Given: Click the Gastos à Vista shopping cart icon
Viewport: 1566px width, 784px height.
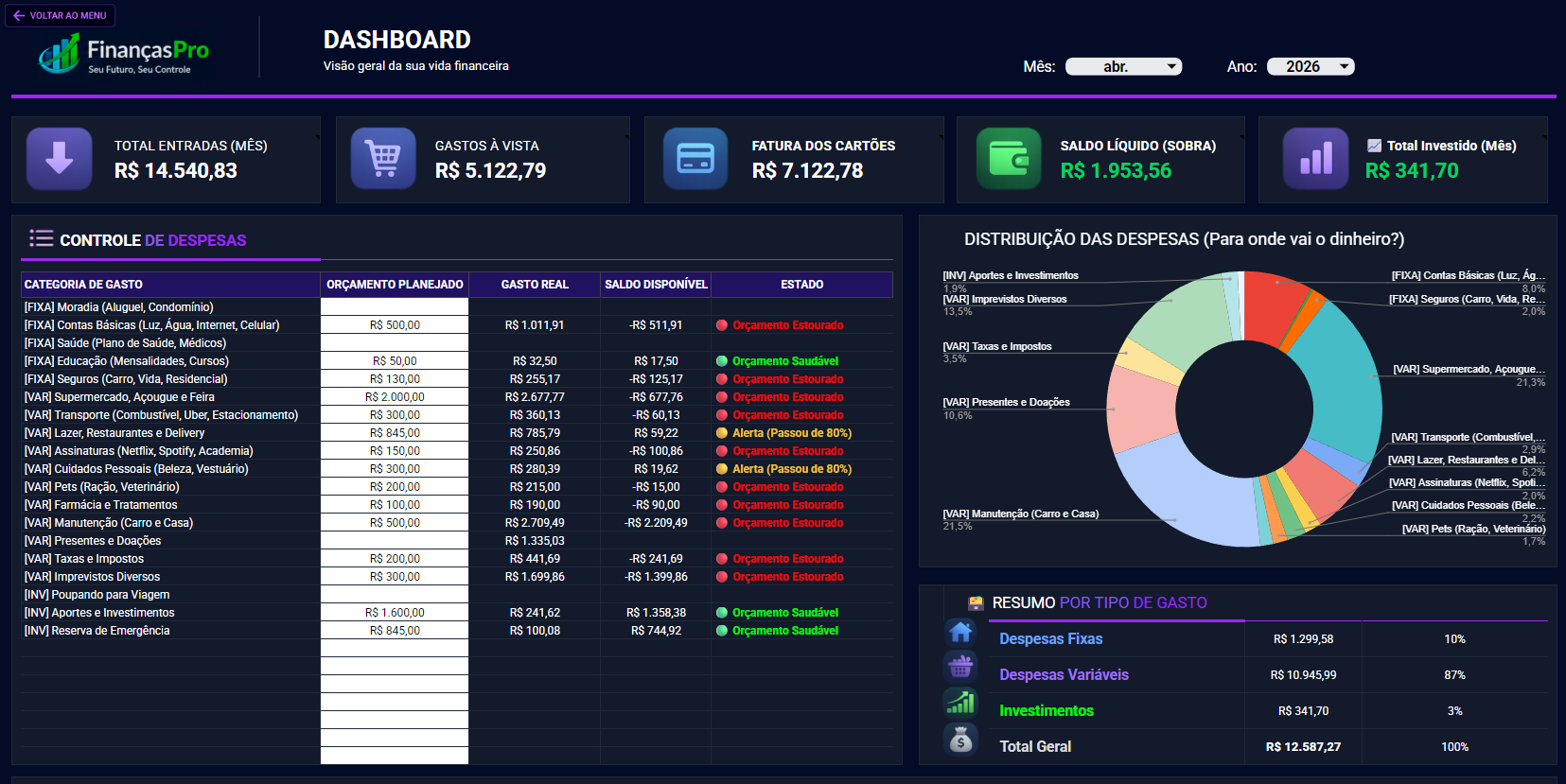Looking at the screenshot, I should tap(383, 158).
